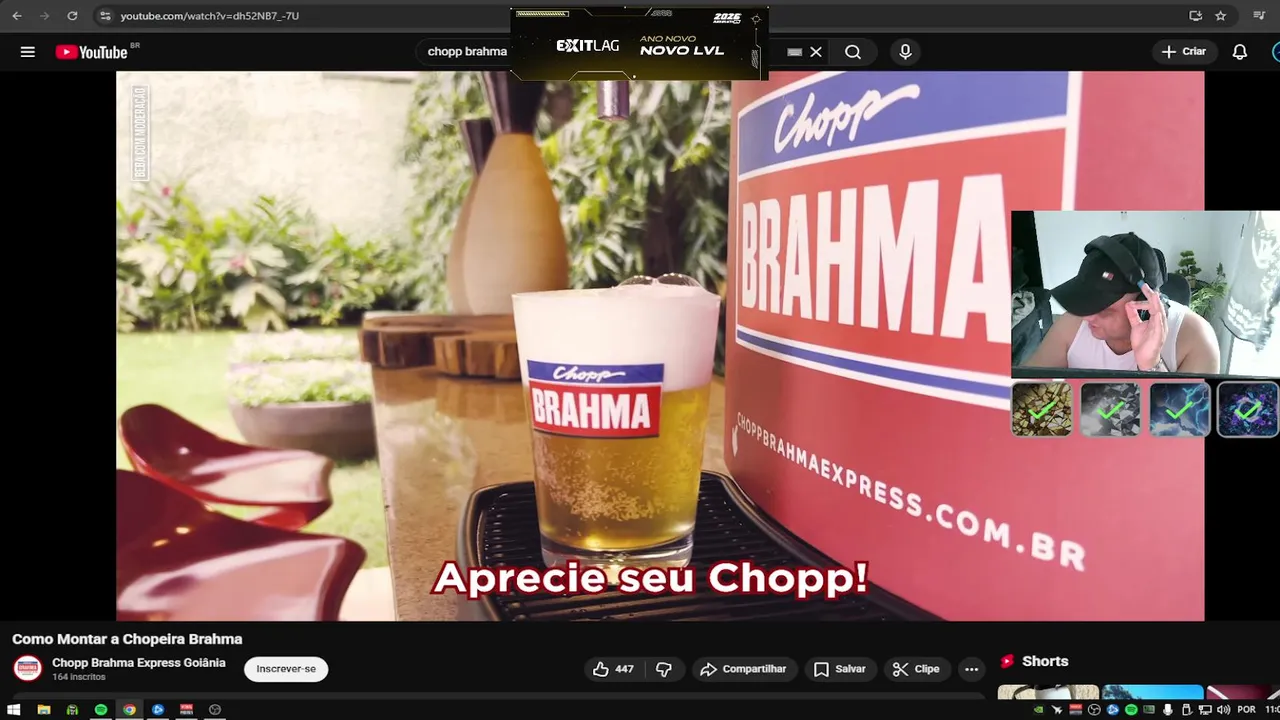Select the fourth purple galaxy overlay tile
The width and height of the screenshot is (1280, 720).
pos(1248,410)
